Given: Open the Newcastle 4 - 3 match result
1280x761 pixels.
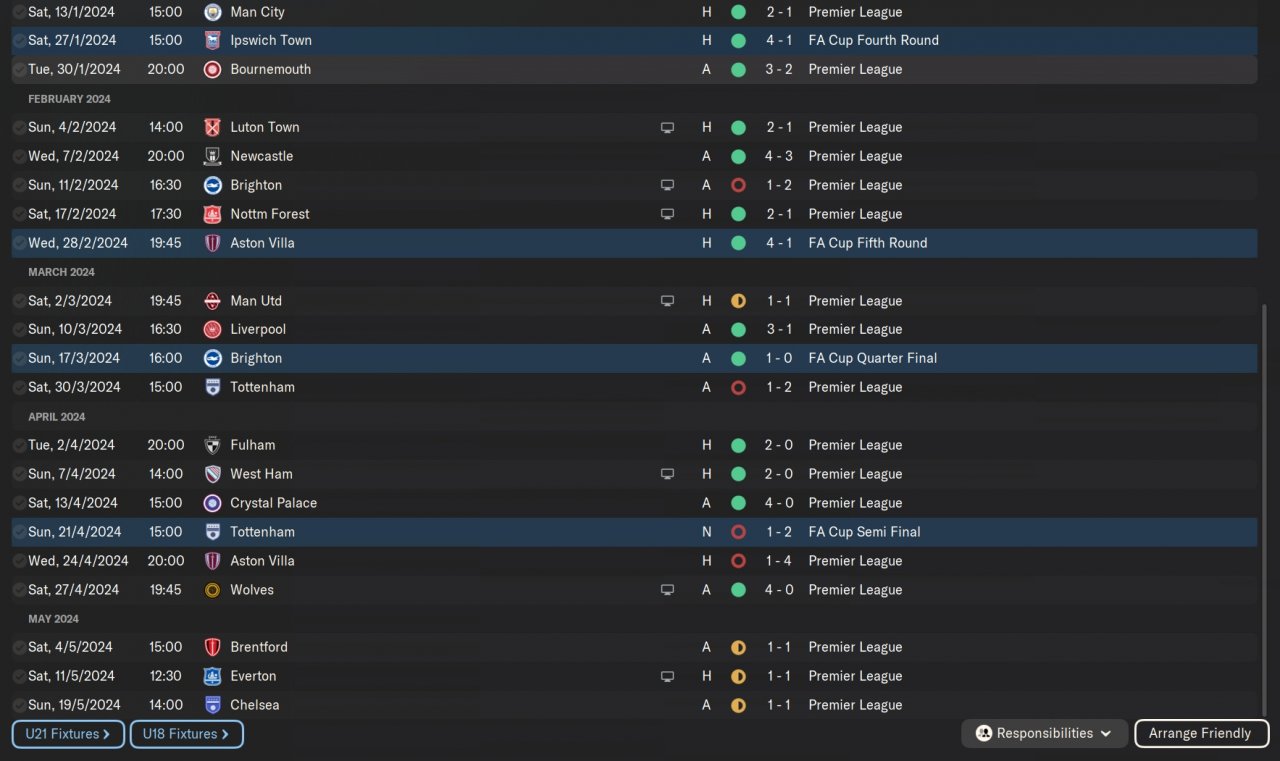Looking at the screenshot, I should (x=779, y=156).
